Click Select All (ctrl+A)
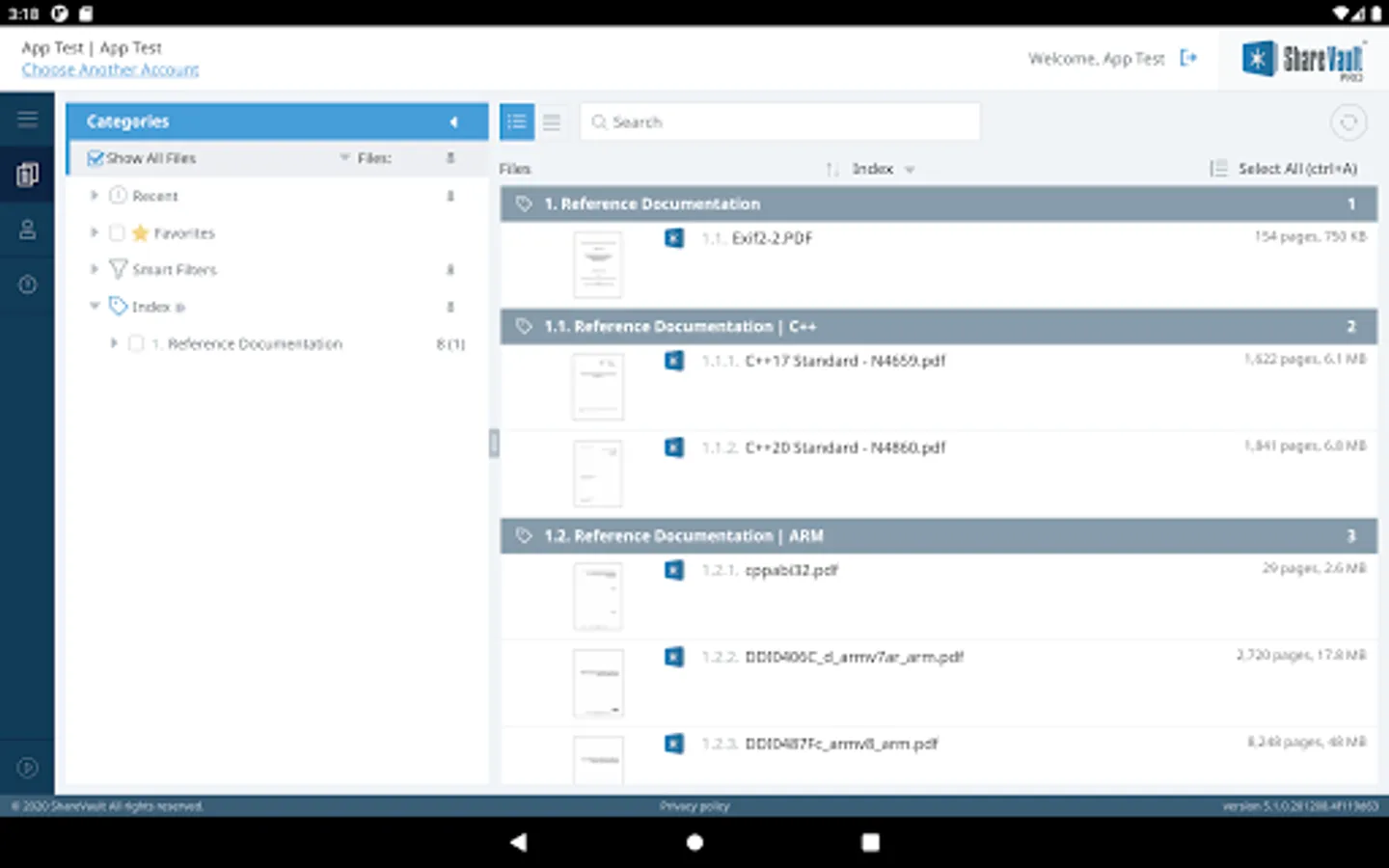The height and width of the screenshot is (868, 1389). 1297,169
